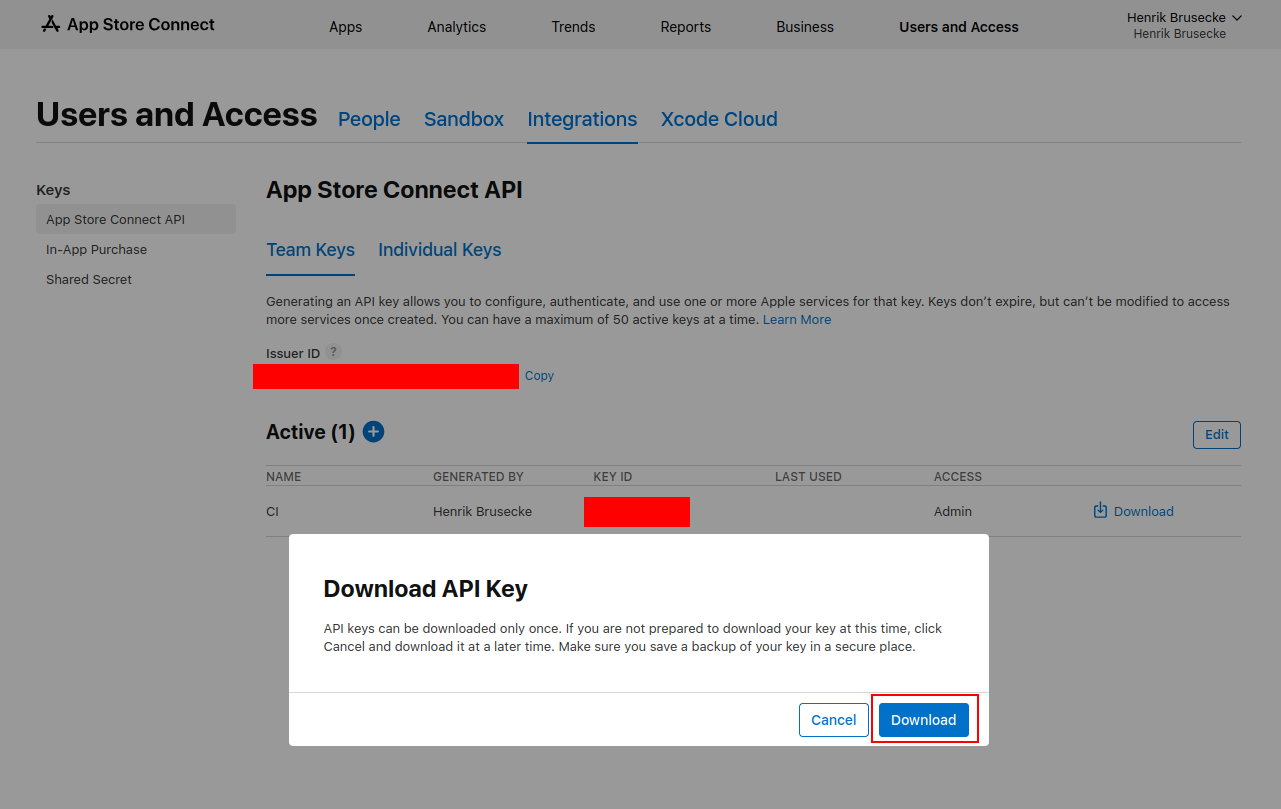Click the App Store Connect logo icon

click(50, 24)
